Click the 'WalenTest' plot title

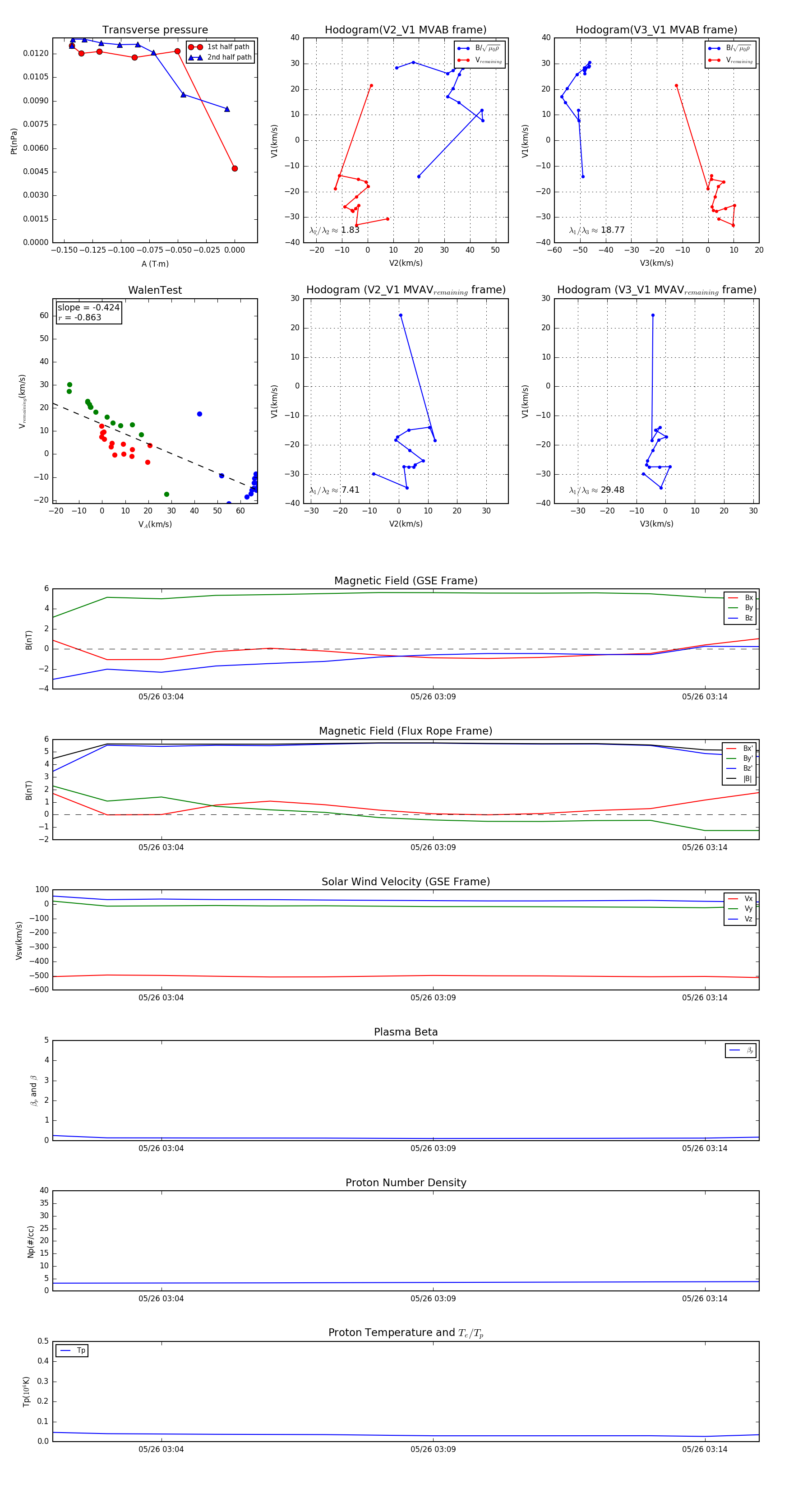pyautogui.click(x=155, y=290)
